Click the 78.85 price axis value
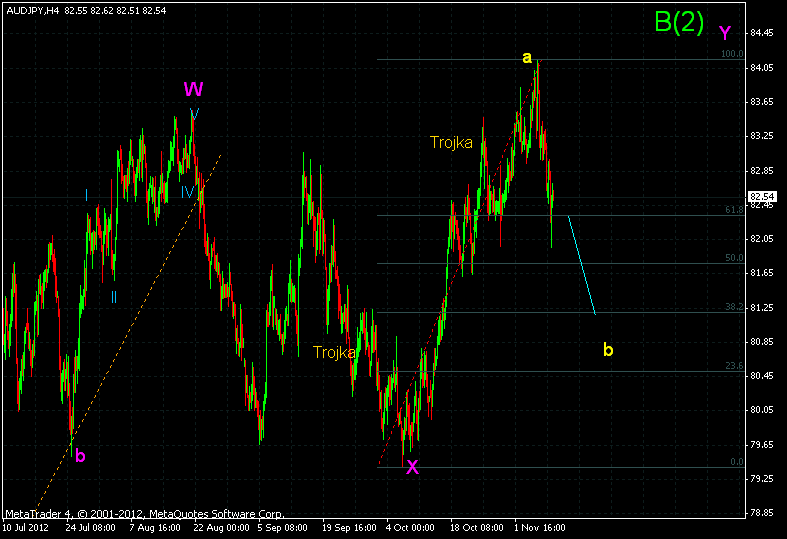The height and width of the screenshot is (539, 787). [762, 513]
